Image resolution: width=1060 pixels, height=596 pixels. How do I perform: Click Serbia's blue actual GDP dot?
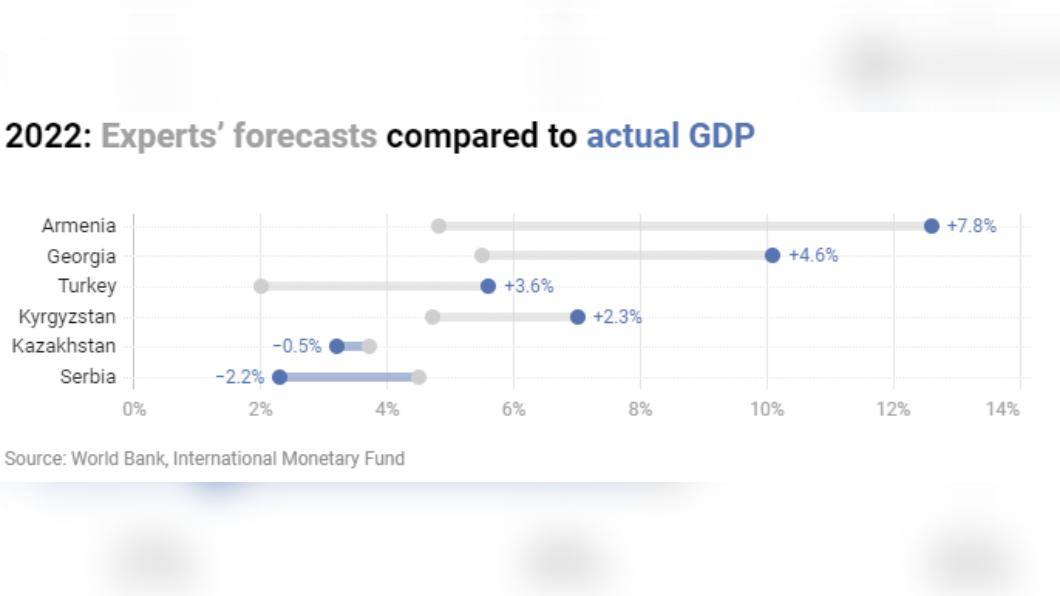click(x=280, y=377)
